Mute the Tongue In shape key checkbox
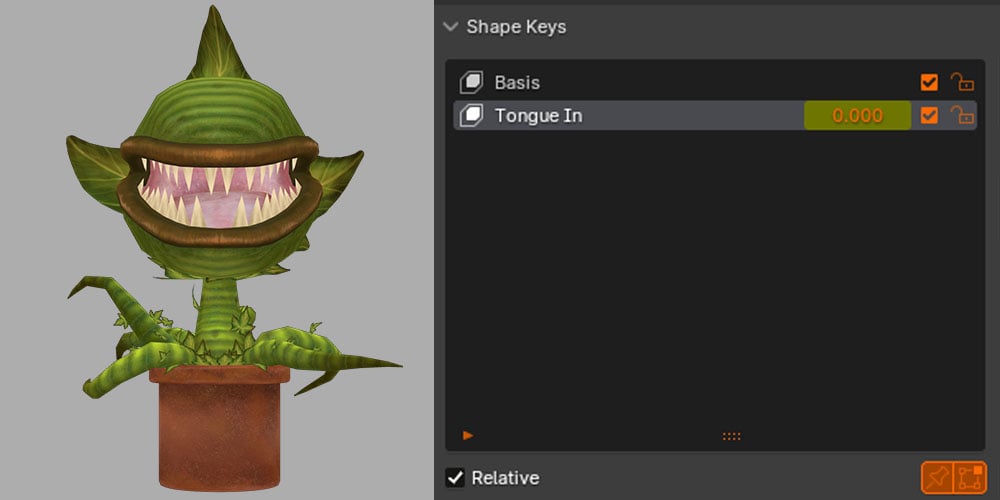Image resolution: width=1000 pixels, height=500 pixels. [929, 115]
